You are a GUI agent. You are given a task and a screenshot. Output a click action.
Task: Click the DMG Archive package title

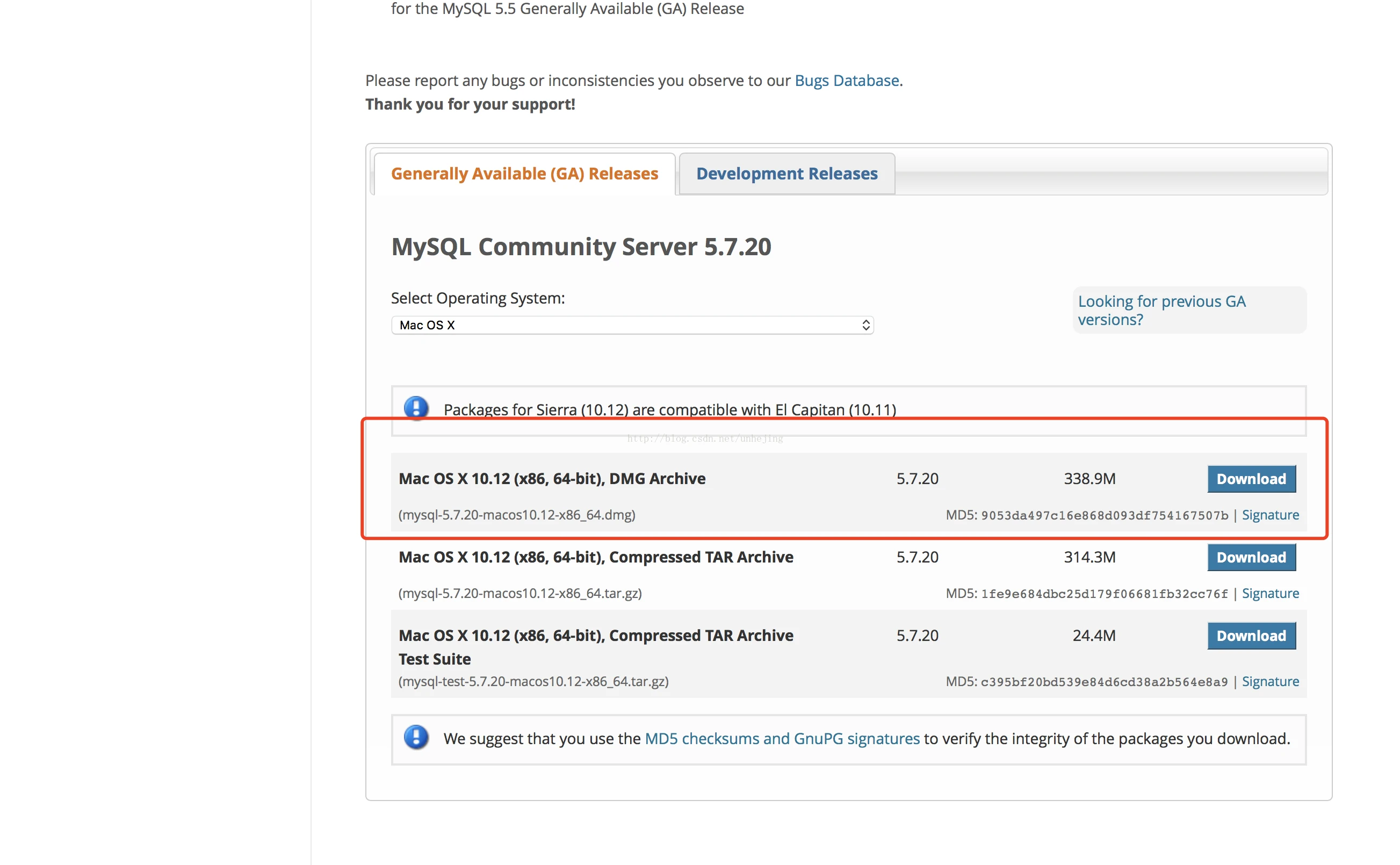coord(552,478)
